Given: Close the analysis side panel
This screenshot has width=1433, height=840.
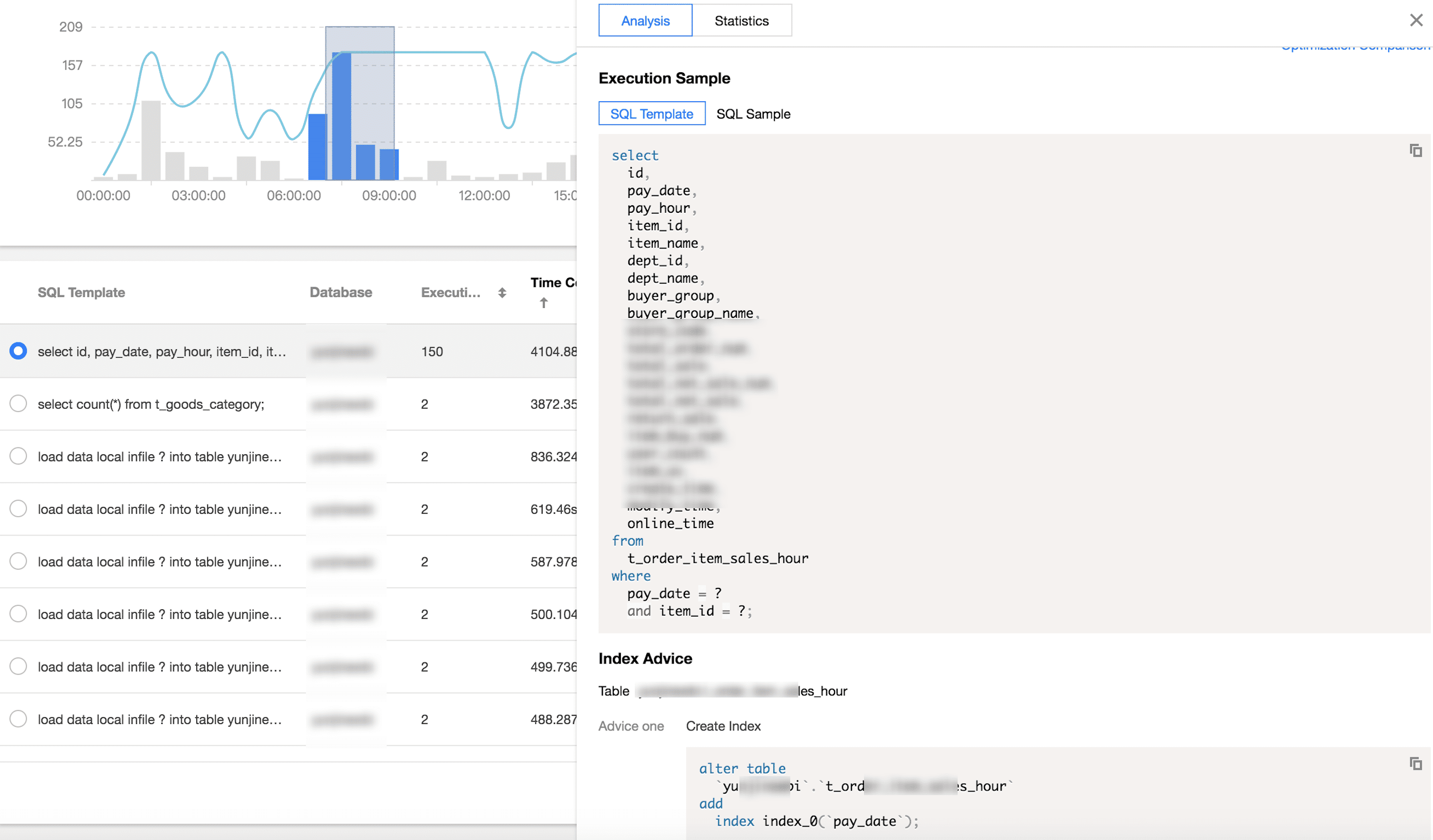Looking at the screenshot, I should point(1416,20).
